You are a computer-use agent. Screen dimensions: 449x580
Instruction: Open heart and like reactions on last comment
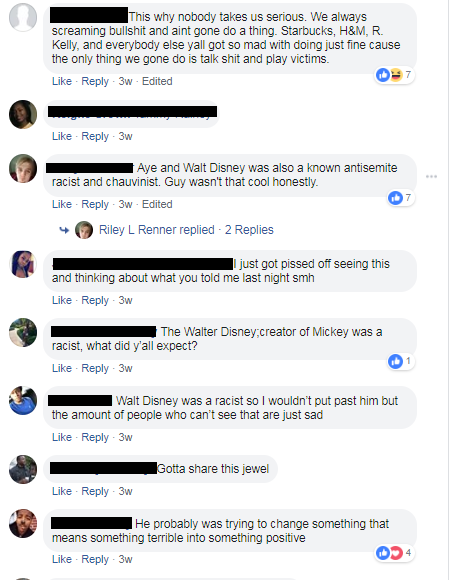tap(394, 553)
